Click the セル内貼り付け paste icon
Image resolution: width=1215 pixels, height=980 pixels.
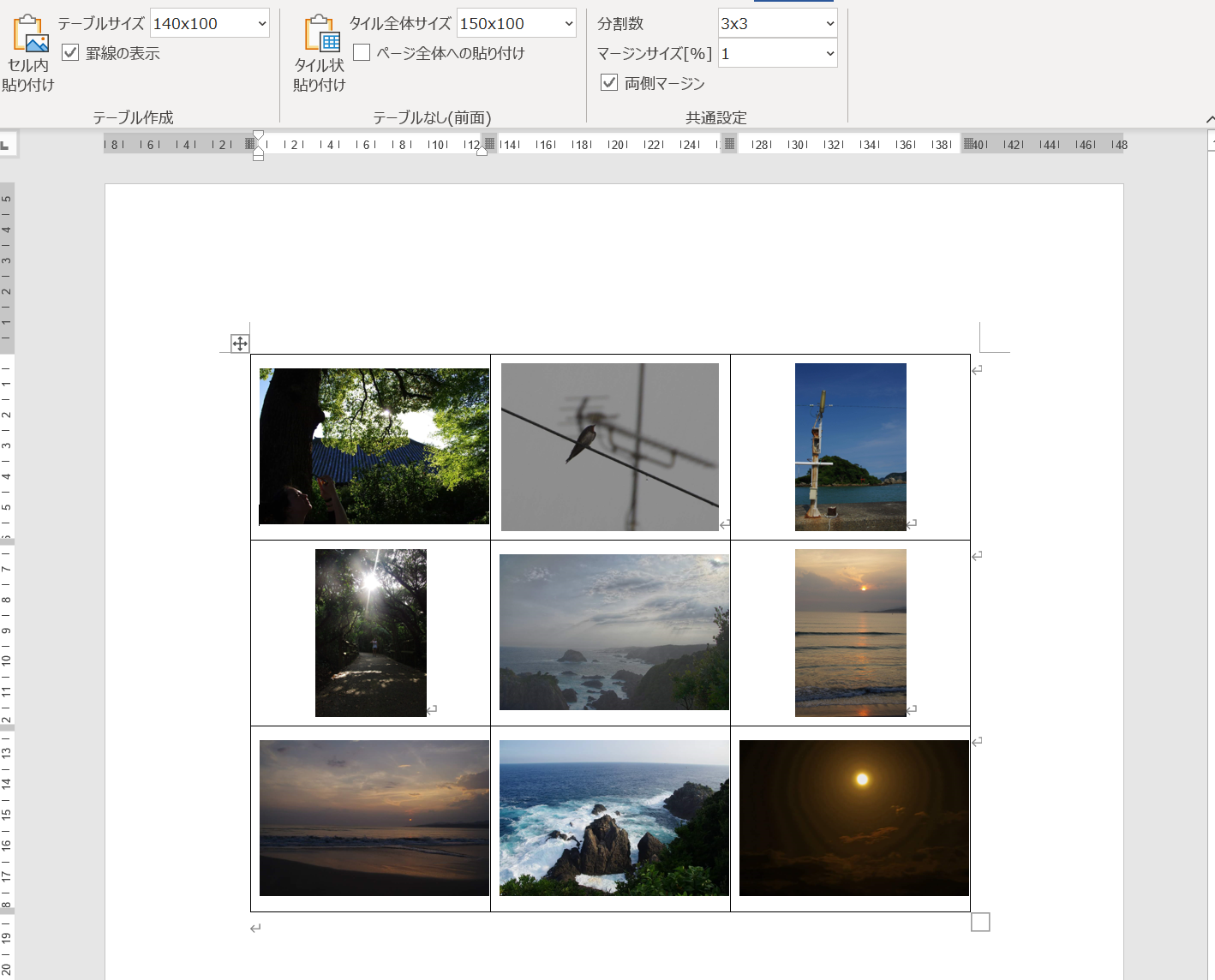coord(29,33)
